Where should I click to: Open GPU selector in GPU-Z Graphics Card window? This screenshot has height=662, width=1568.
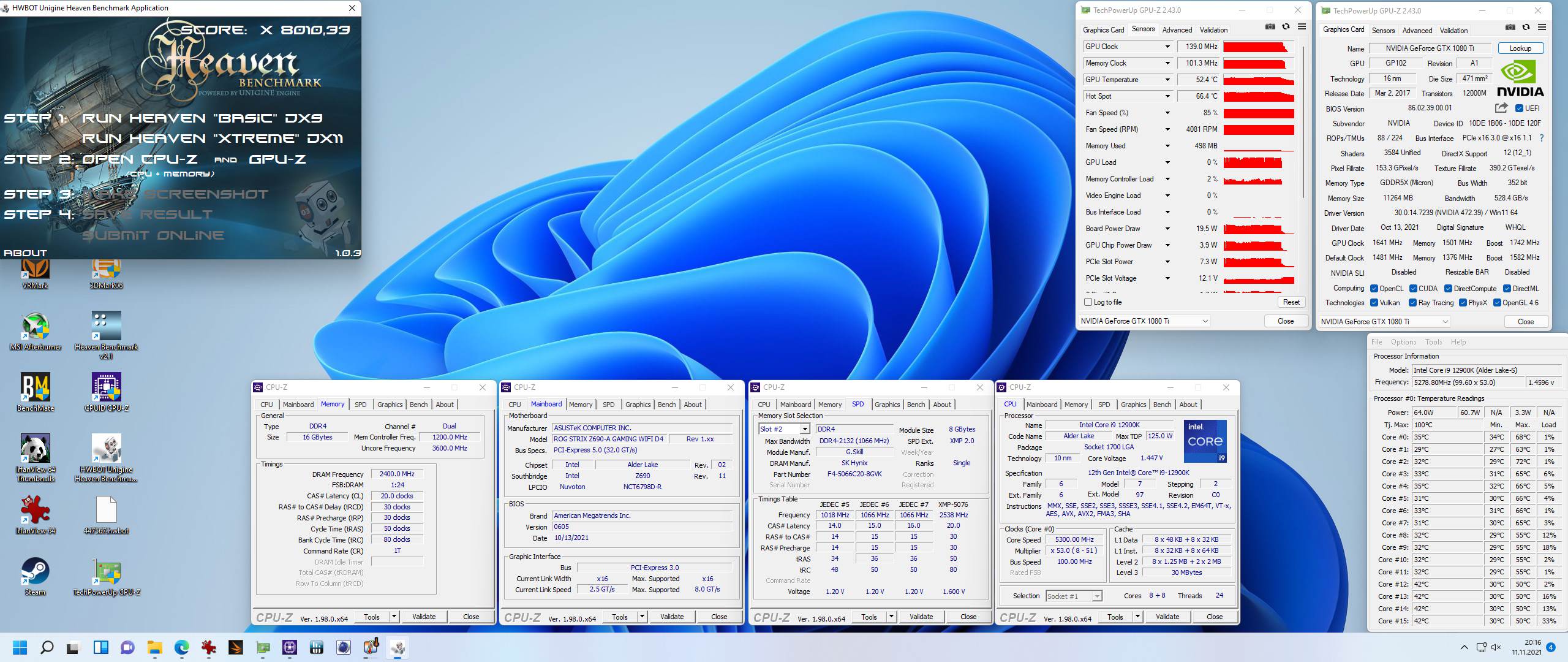point(1384,321)
